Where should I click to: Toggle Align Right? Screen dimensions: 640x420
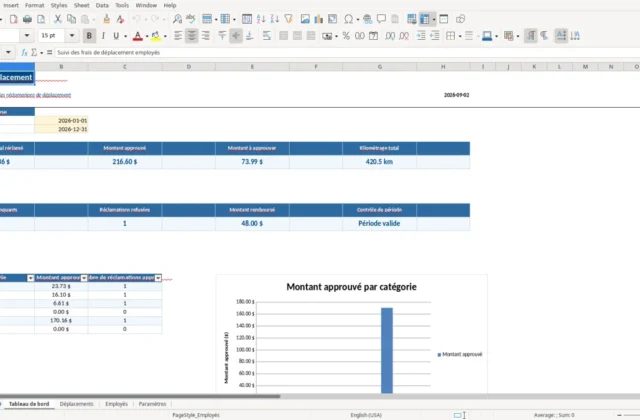(205, 36)
